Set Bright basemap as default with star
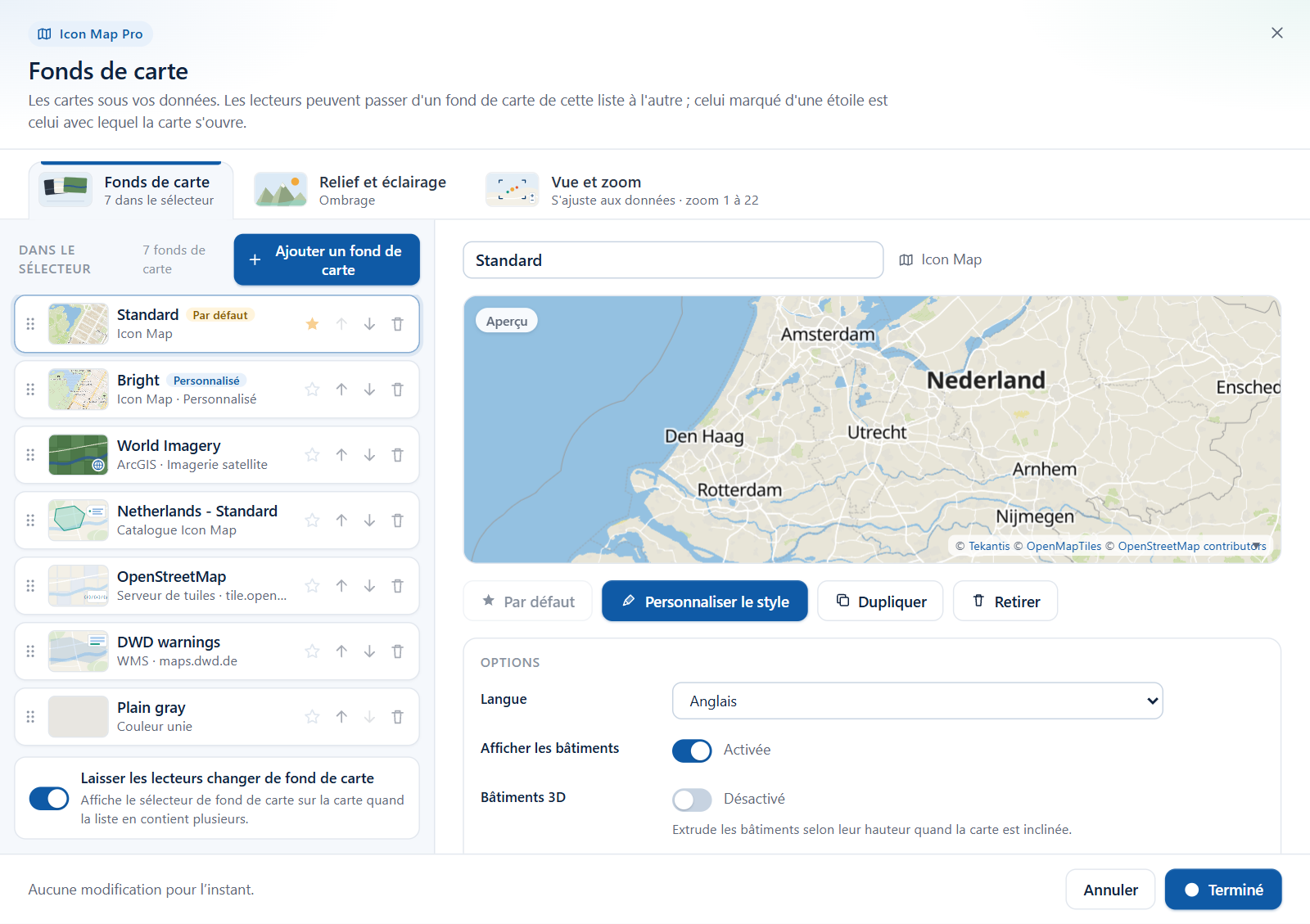 coord(312,390)
